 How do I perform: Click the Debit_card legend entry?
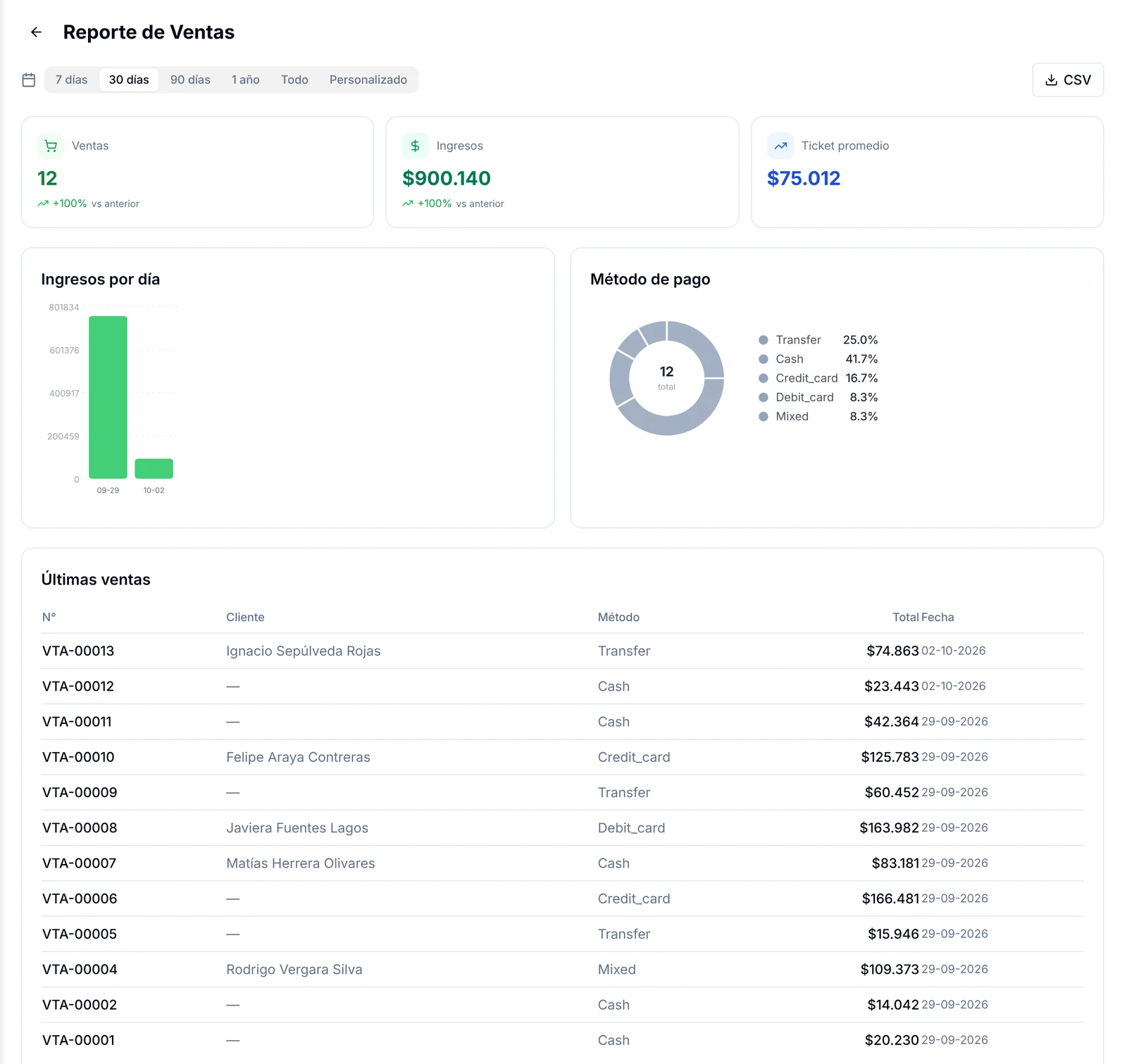click(x=818, y=397)
